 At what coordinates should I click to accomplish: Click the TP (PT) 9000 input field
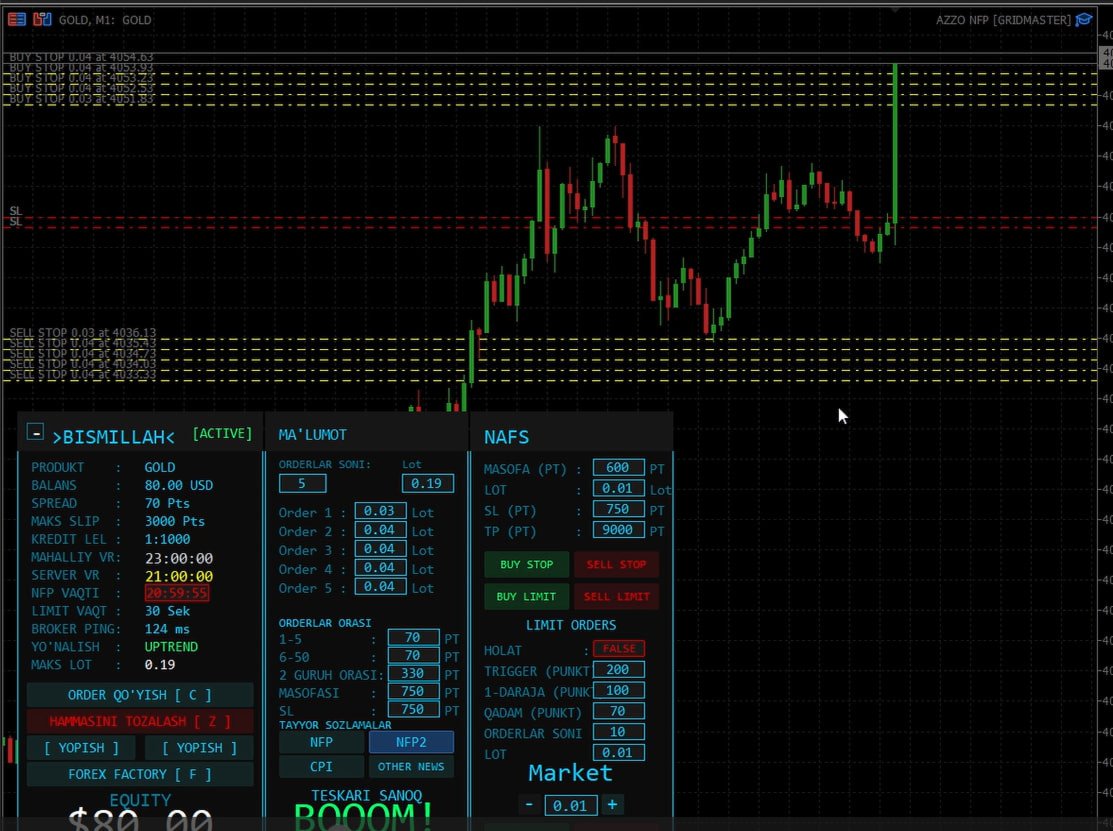[x=618, y=530]
